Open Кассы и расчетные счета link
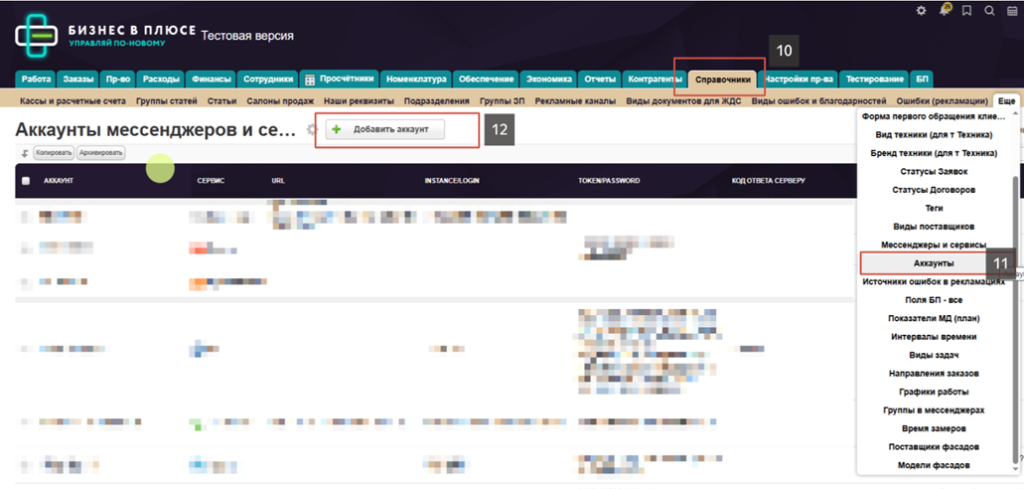The image size is (1024, 489). [x=73, y=102]
